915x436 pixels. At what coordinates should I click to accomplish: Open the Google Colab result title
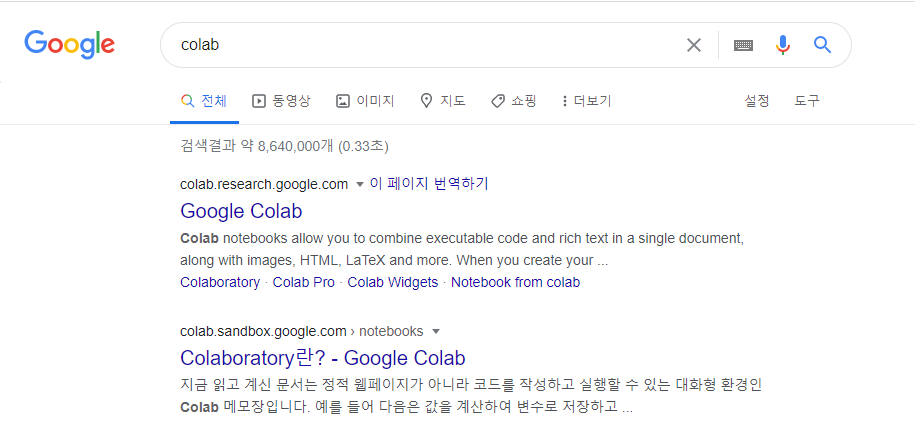[x=241, y=211]
